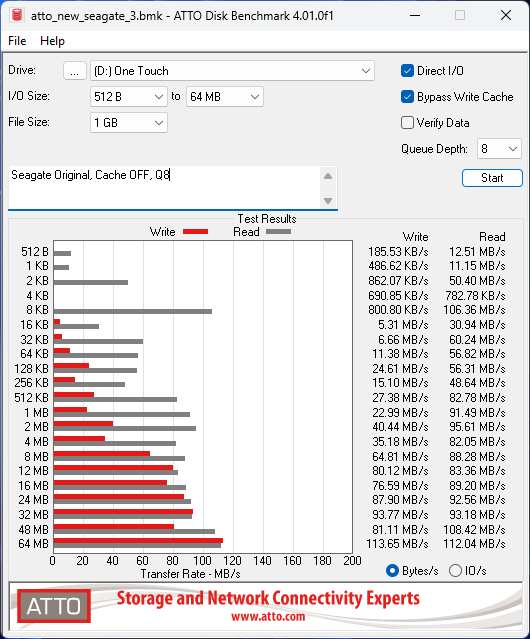This screenshot has height=639, width=530.
Task: Click the gray Read legend swatch
Action: point(278,231)
